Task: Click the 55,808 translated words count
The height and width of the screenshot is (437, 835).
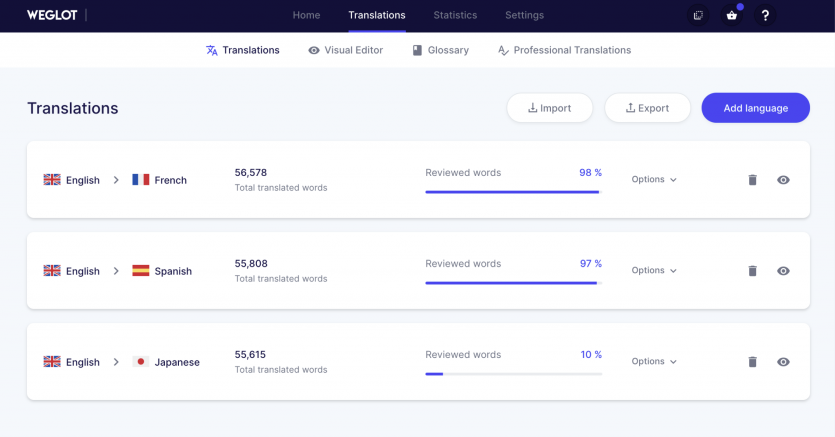Action: 251,263
